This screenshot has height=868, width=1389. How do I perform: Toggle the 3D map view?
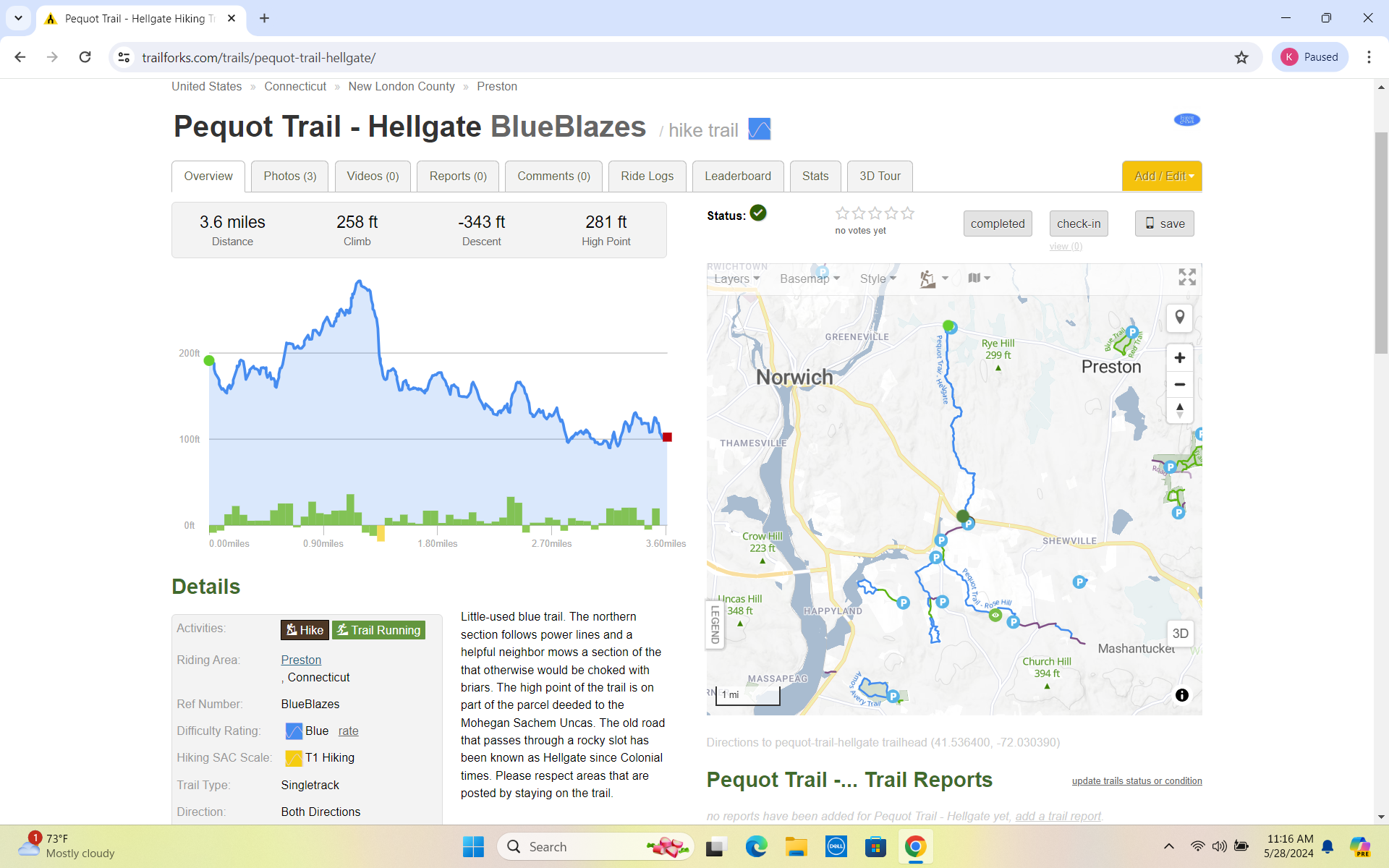[1179, 634]
